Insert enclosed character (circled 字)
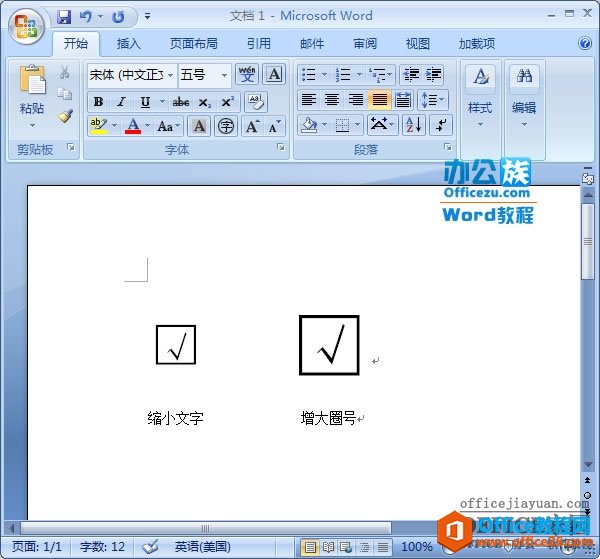This screenshot has width=600, height=559. coord(226,126)
